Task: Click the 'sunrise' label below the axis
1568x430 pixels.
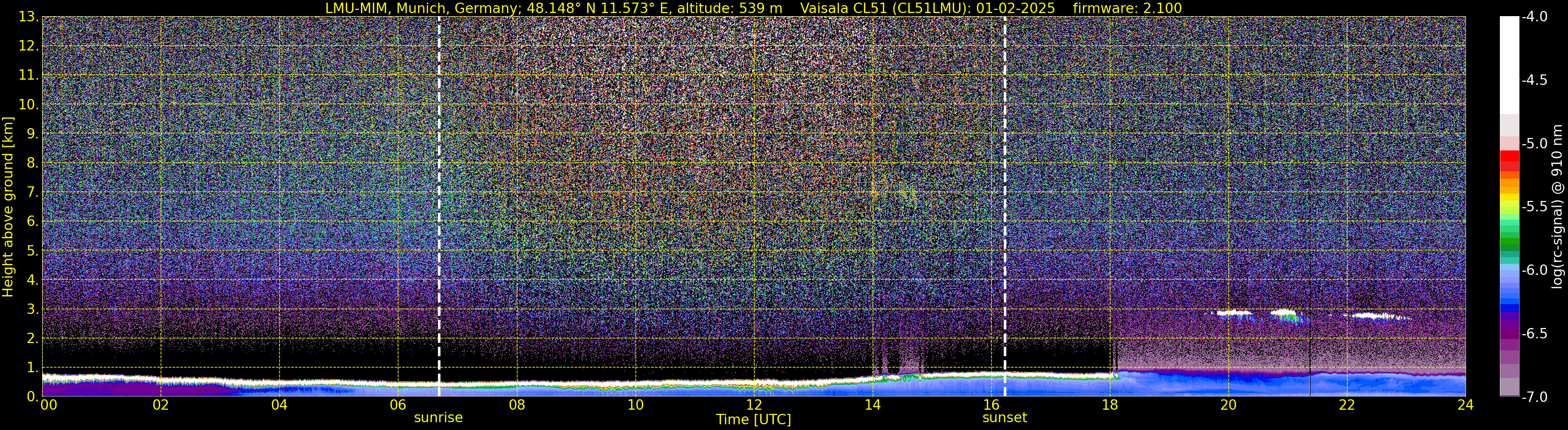Action: click(438, 418)
